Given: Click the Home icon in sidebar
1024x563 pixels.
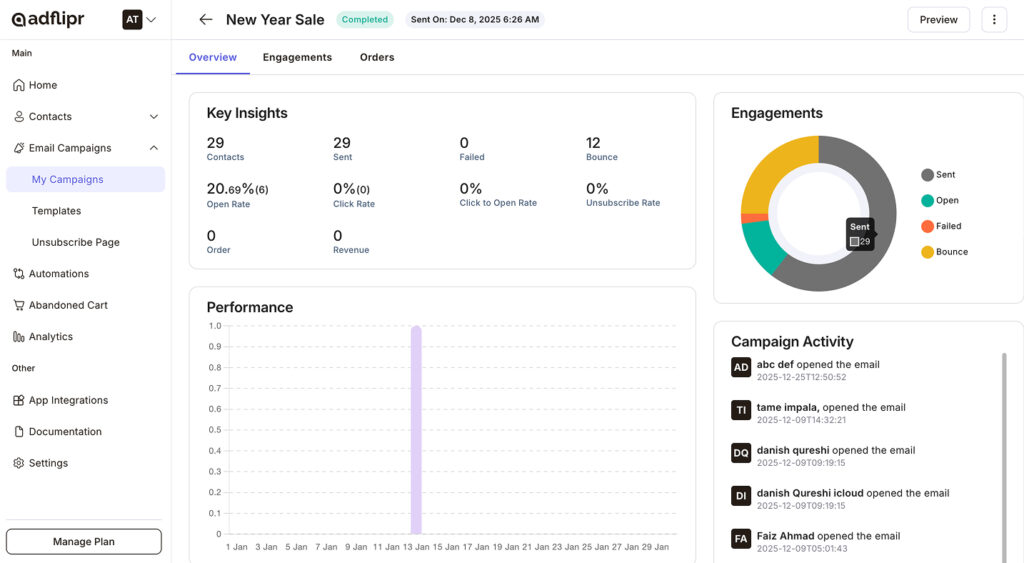Looking at the screenshot, I should pos(19,85).
